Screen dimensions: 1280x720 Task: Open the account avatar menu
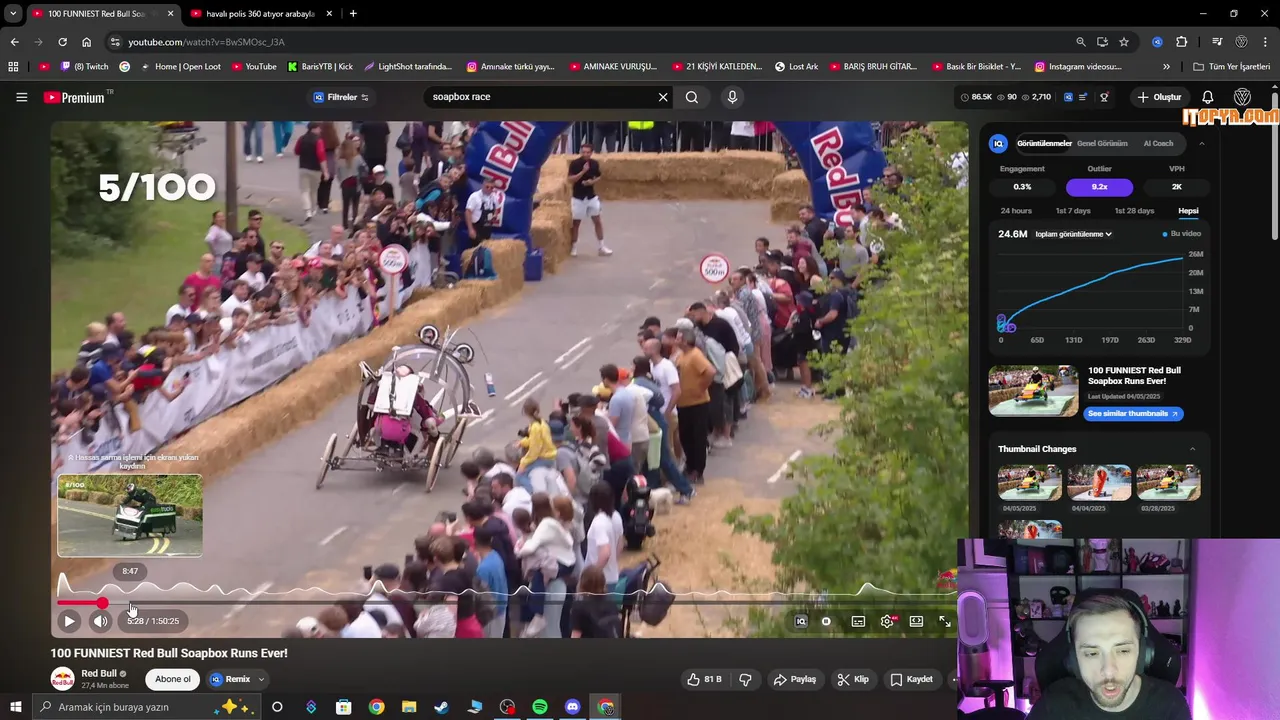point(1242,97)
